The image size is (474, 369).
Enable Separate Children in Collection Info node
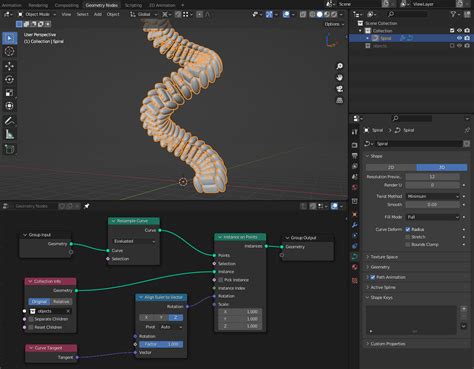31,319
